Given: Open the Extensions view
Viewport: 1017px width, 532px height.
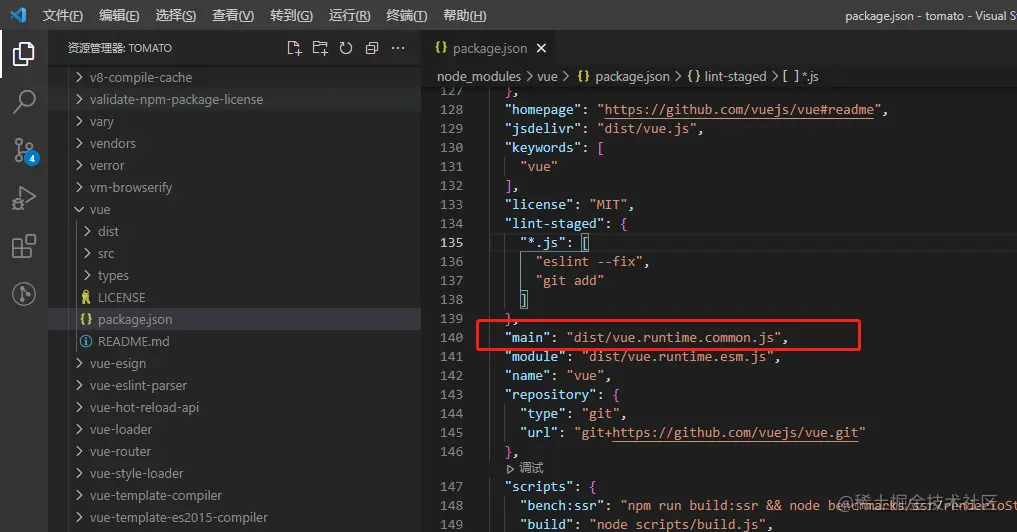Looking at the screenshot, I should 23,247.
